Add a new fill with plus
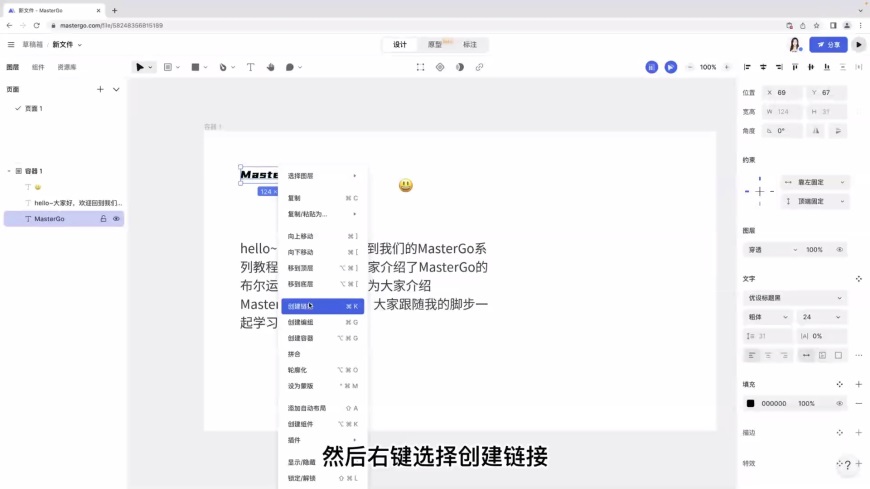Viewport: 870px width, 489px height. click(x=859, y=384)
